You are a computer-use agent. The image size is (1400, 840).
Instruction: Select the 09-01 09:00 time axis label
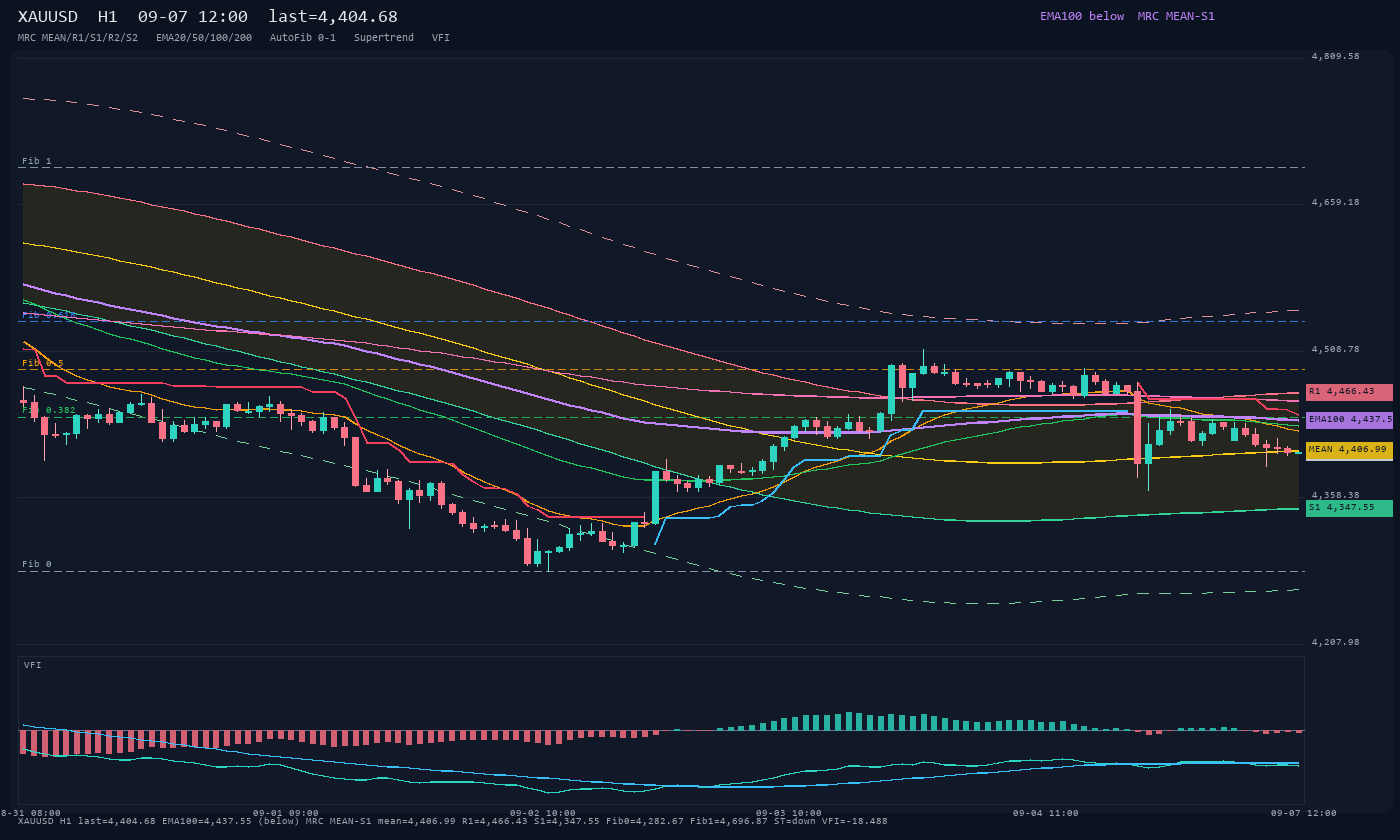[286, 813]
